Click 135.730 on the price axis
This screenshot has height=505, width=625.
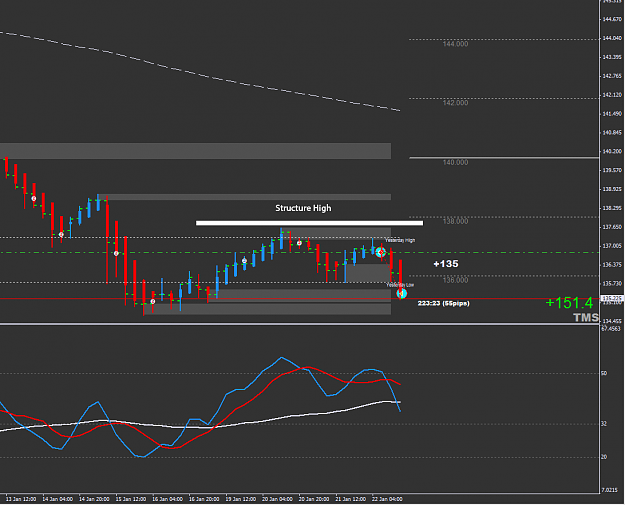[612, 284]
